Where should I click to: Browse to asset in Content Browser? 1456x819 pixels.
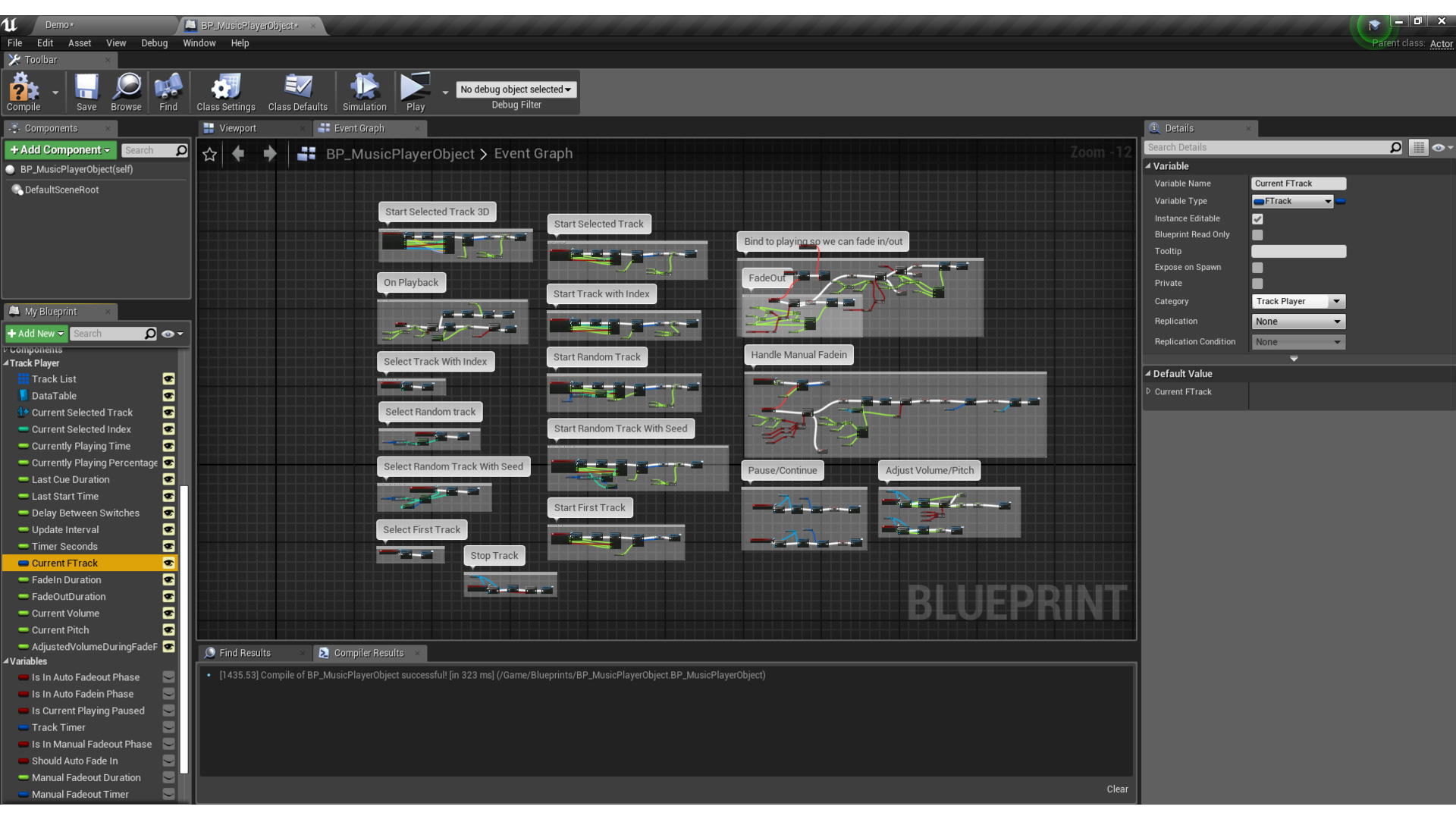pos(126,91)
